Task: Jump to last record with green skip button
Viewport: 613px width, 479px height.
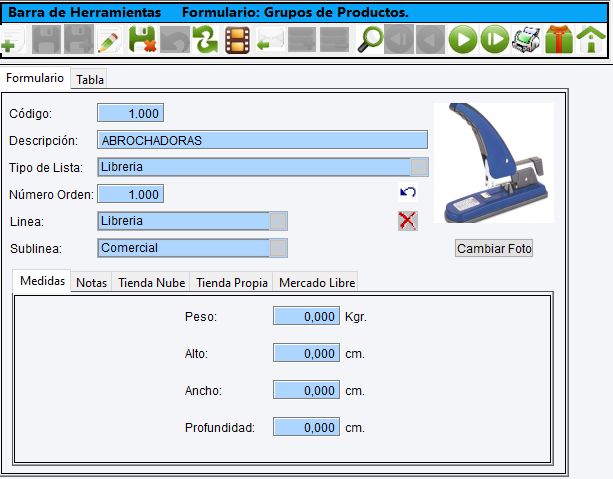Action: coord(495,39)
